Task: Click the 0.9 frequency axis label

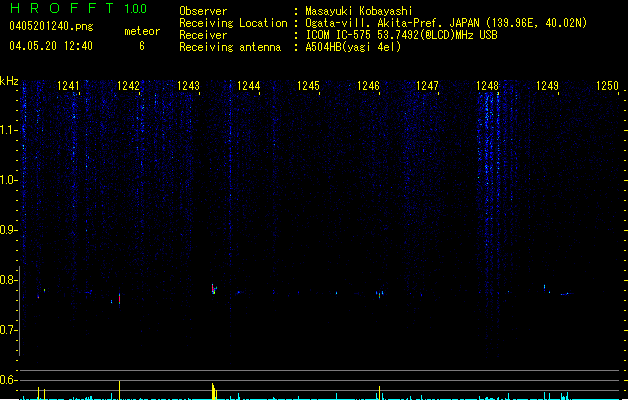Action: click(x=8, y=230)
